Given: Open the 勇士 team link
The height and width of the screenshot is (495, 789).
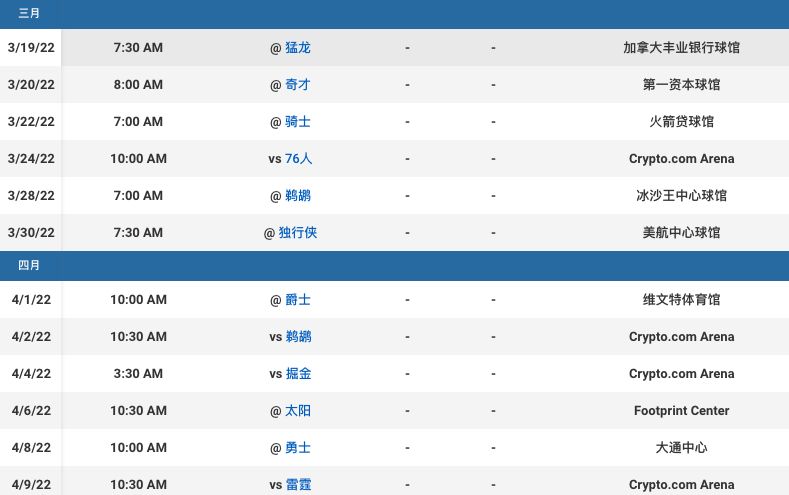Looking at the screenshot, I should pyautogui.click(x=298, y=447).
